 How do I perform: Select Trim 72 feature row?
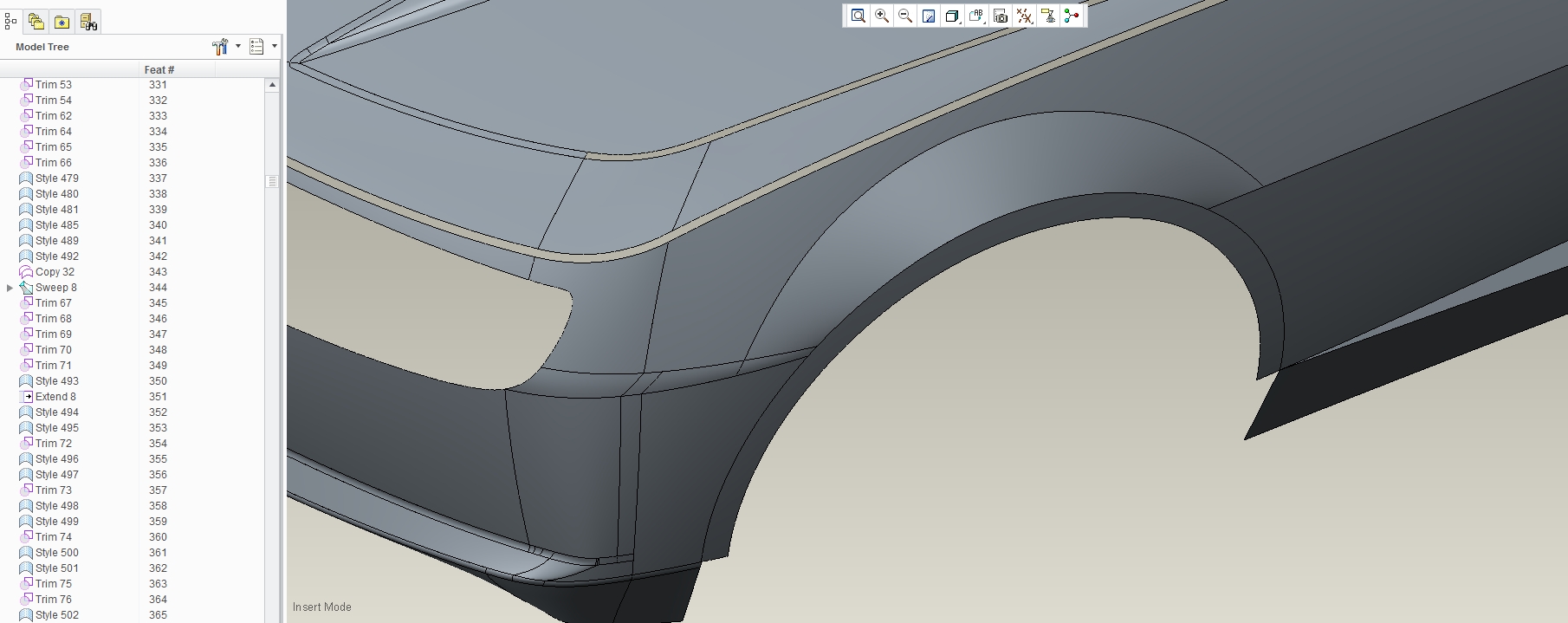(x=54, y=444)
